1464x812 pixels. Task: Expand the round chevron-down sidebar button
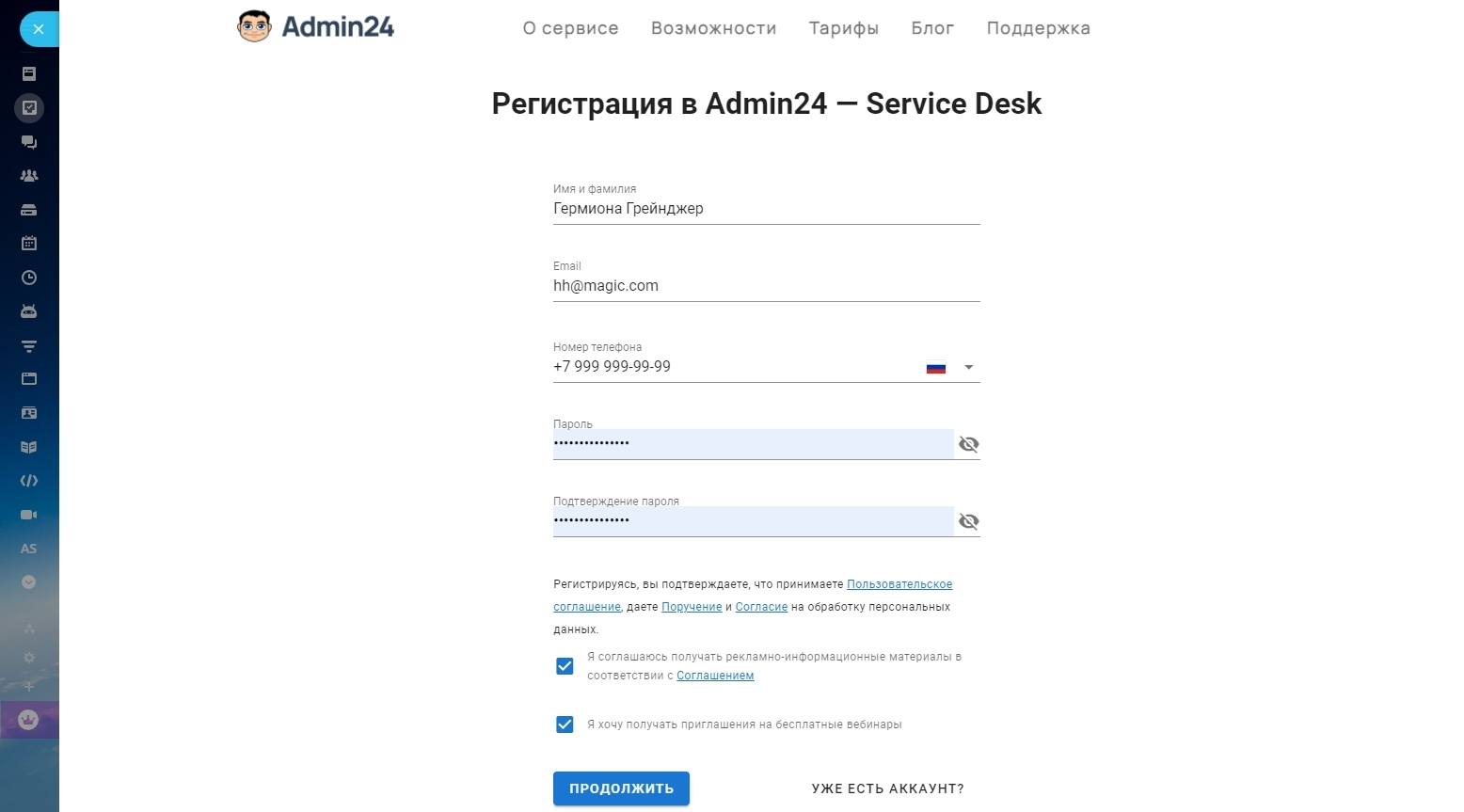click(x=29, y=582)
